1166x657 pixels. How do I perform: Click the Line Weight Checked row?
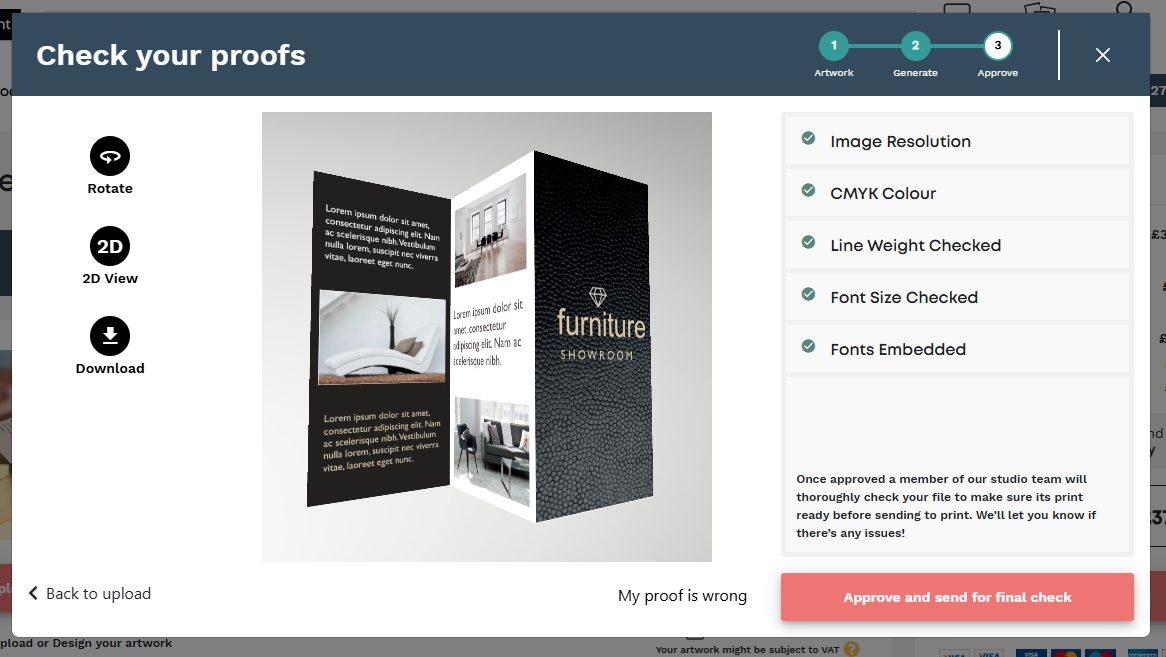[x=957, y=245]
